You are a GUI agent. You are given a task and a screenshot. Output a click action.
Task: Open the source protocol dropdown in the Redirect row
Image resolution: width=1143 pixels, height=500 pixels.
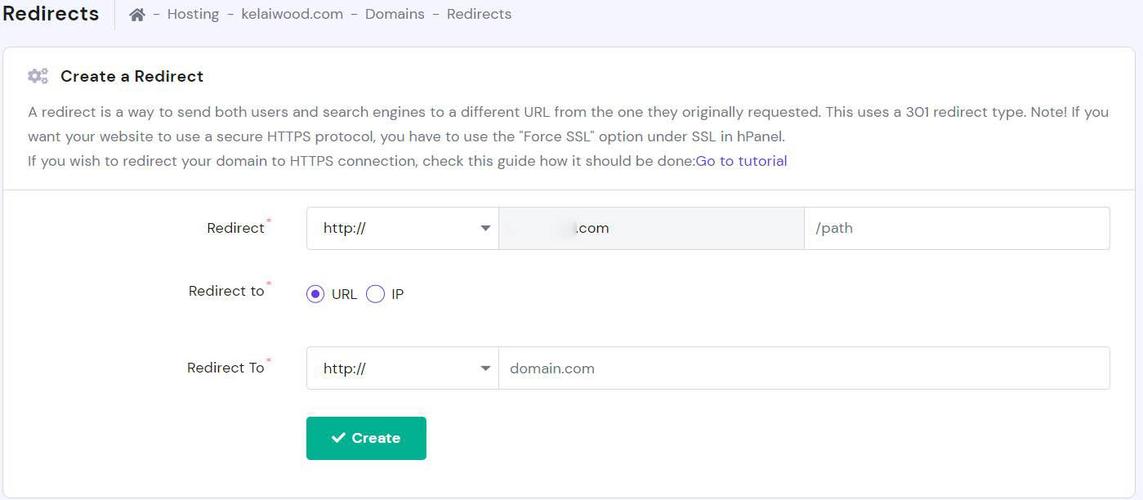[x=402, y=228]
